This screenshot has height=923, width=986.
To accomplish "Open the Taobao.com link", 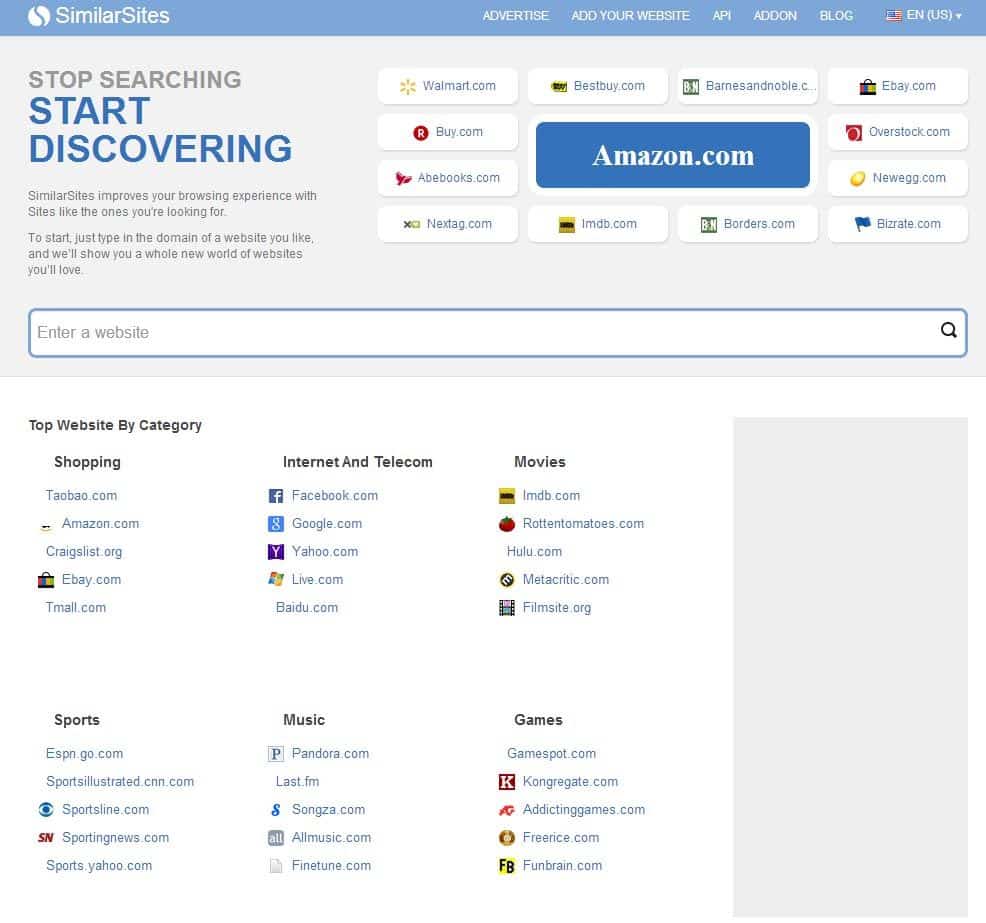I will coord(81,496).
